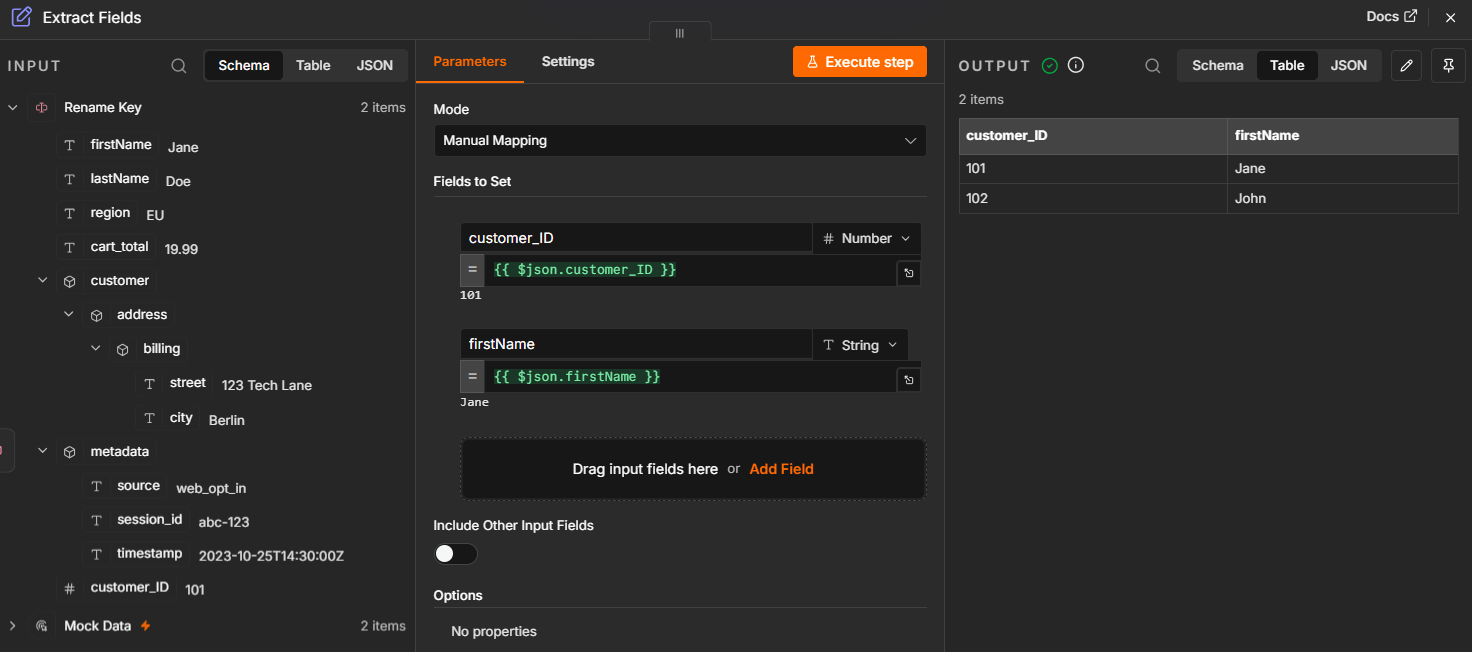Collapse the billing object

(96, 348)
